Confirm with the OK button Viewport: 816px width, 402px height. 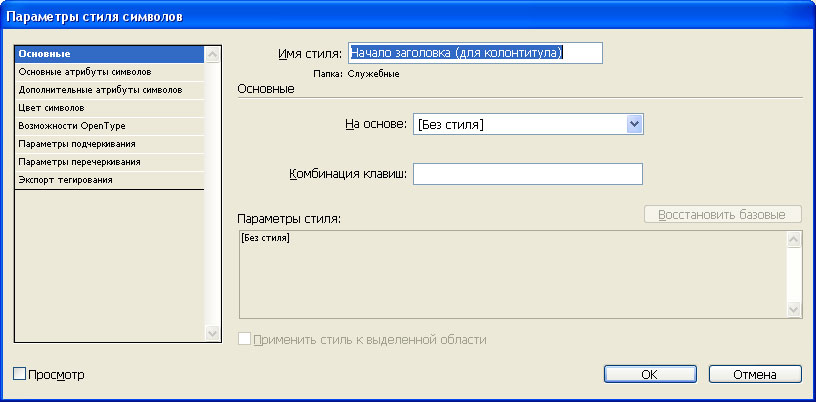pos(650,374)
